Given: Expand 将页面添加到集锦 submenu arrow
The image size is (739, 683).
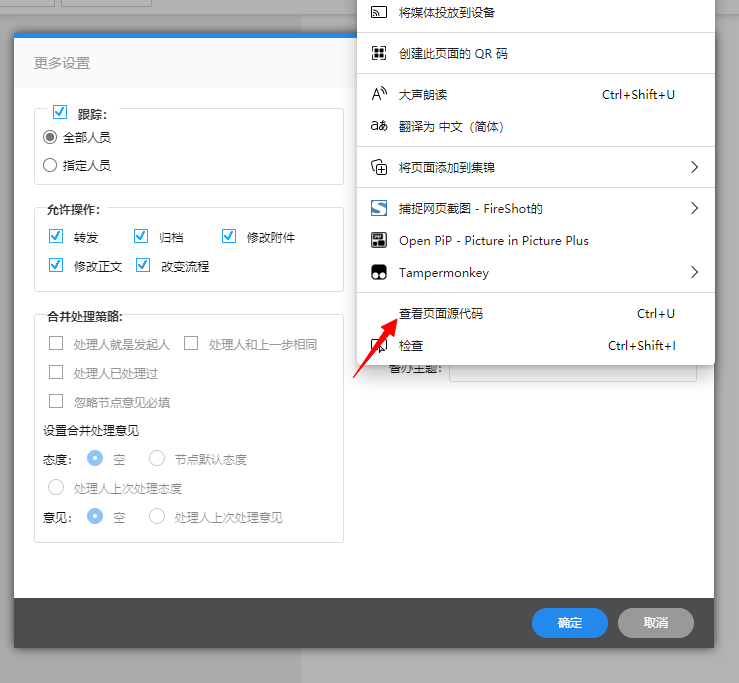Looking at the screenshot, I should coord(694,167).
